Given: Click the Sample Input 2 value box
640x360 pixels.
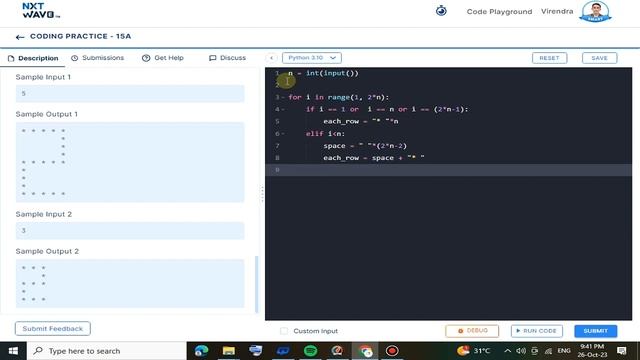Looking at the screenshot, I should click(130, 231).
